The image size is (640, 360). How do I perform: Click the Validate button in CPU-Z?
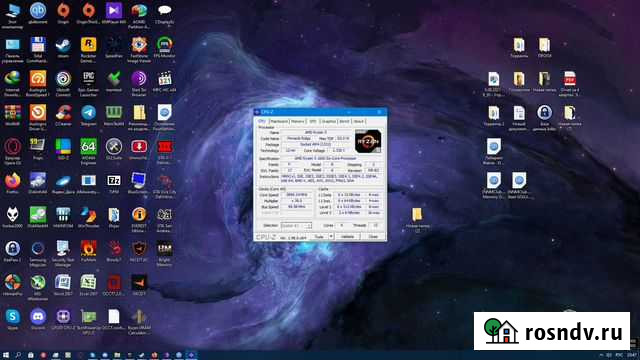[347, 236]
